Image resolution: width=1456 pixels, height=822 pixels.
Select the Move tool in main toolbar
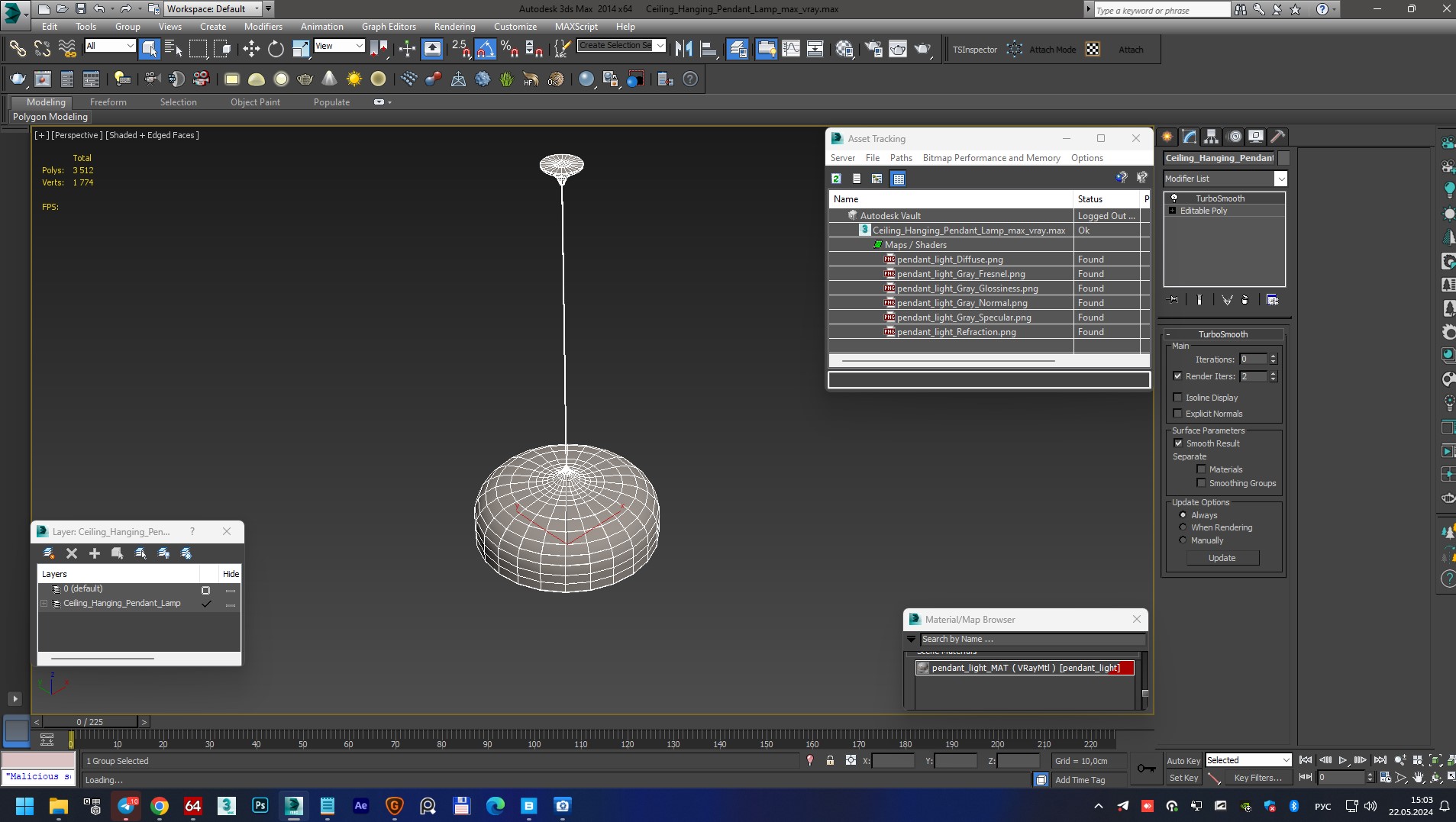coord(251,49)
